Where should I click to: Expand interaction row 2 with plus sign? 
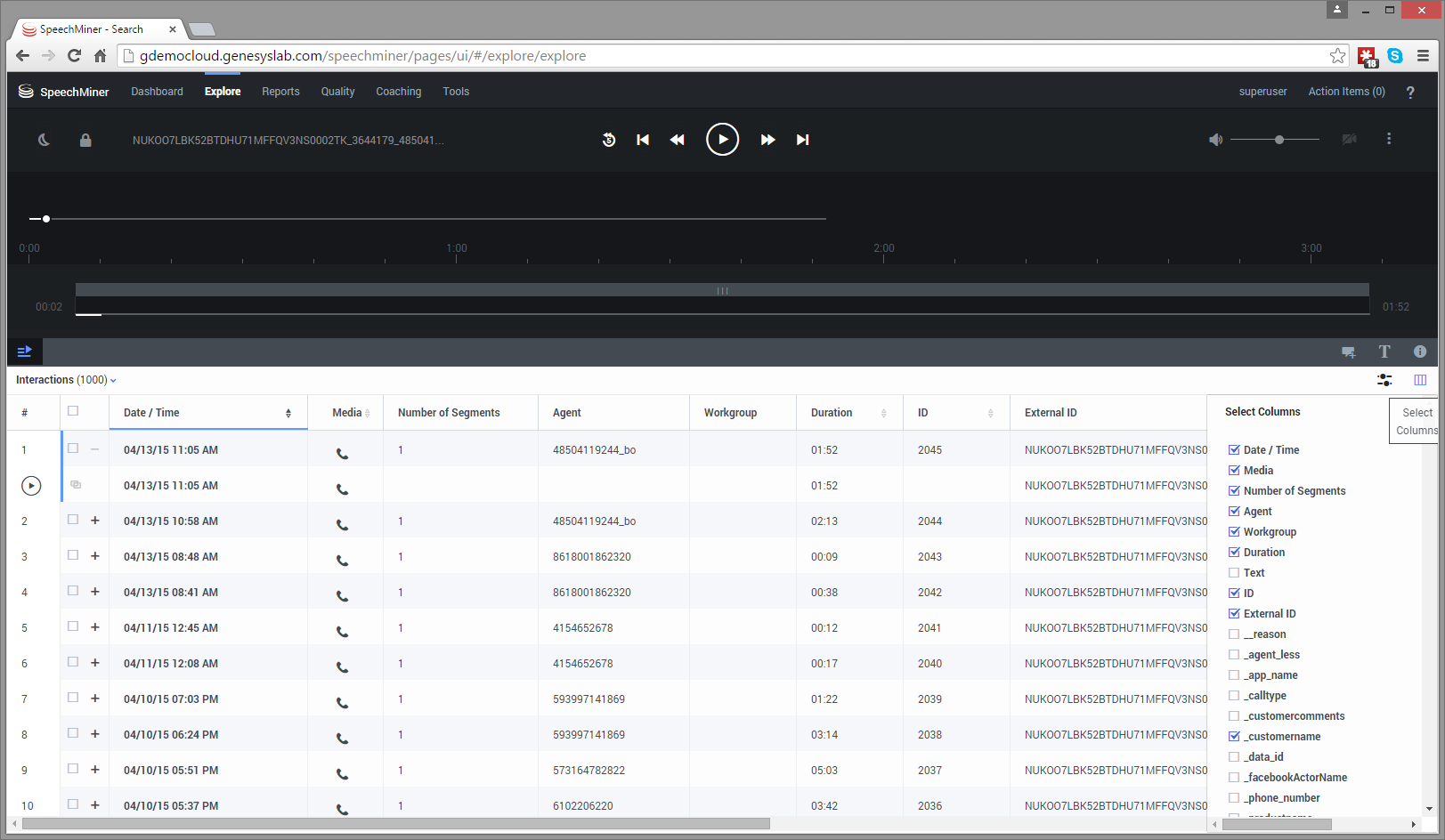(95, 521)
